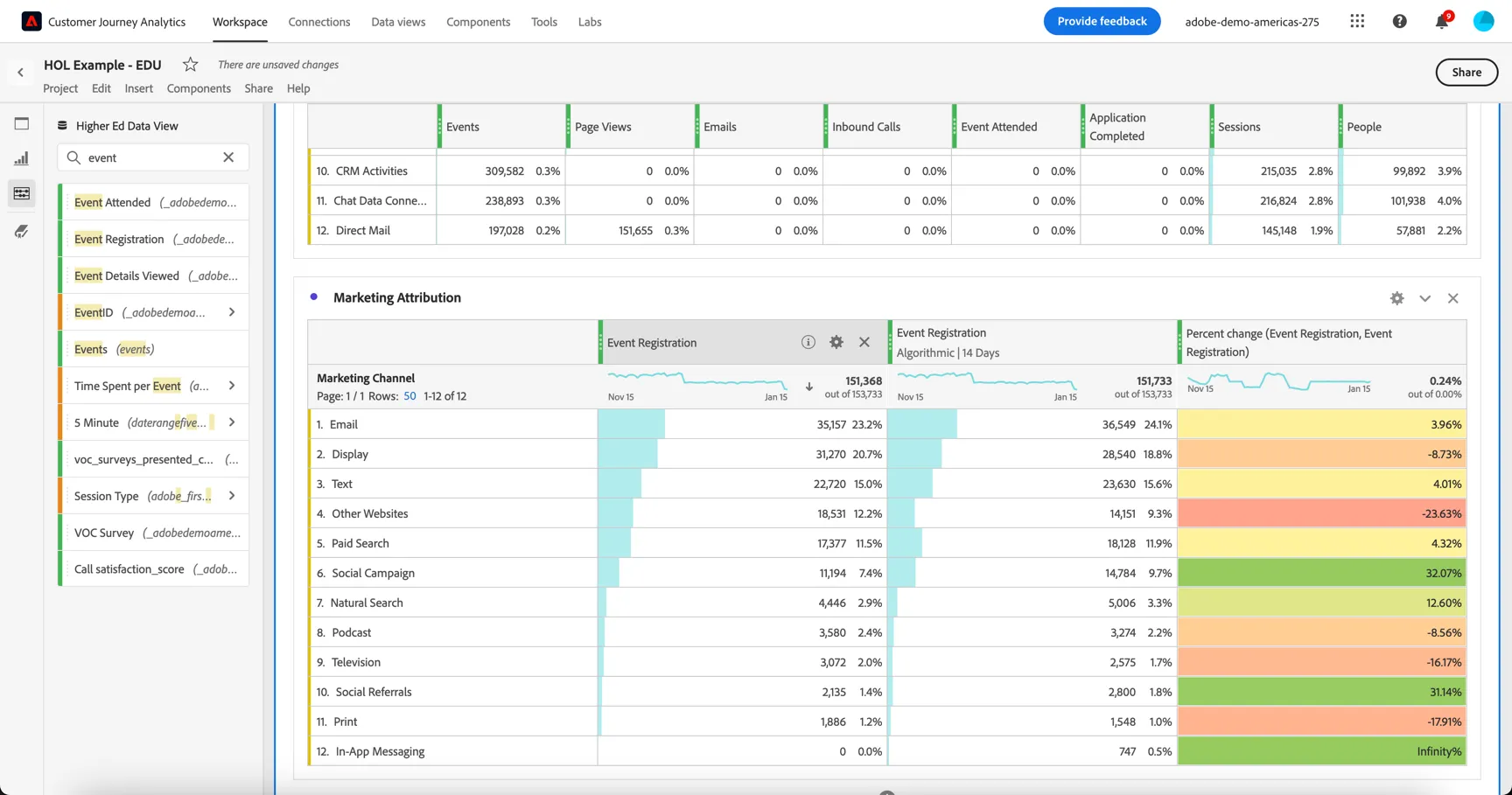Open the Tools tab

click(x=544, y=22)
